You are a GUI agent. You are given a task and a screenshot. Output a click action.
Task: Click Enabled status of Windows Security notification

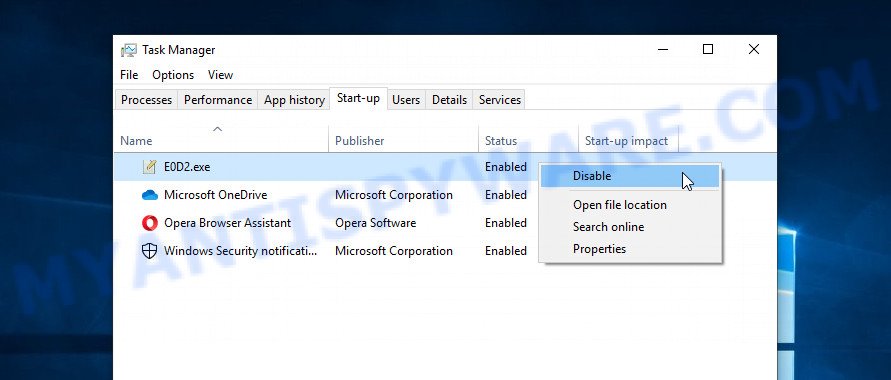(x=506, y=250)
